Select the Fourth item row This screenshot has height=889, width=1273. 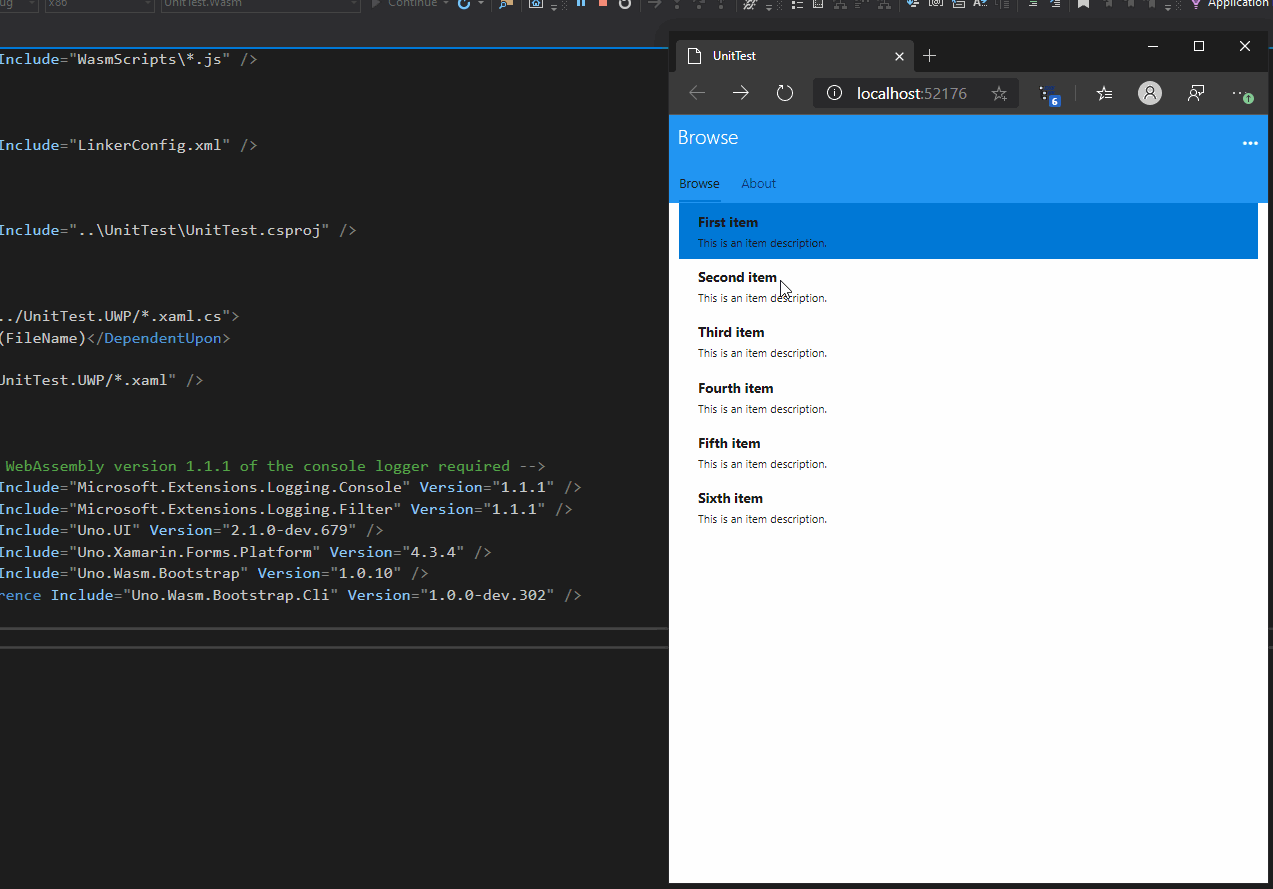(x=968, y=398)
